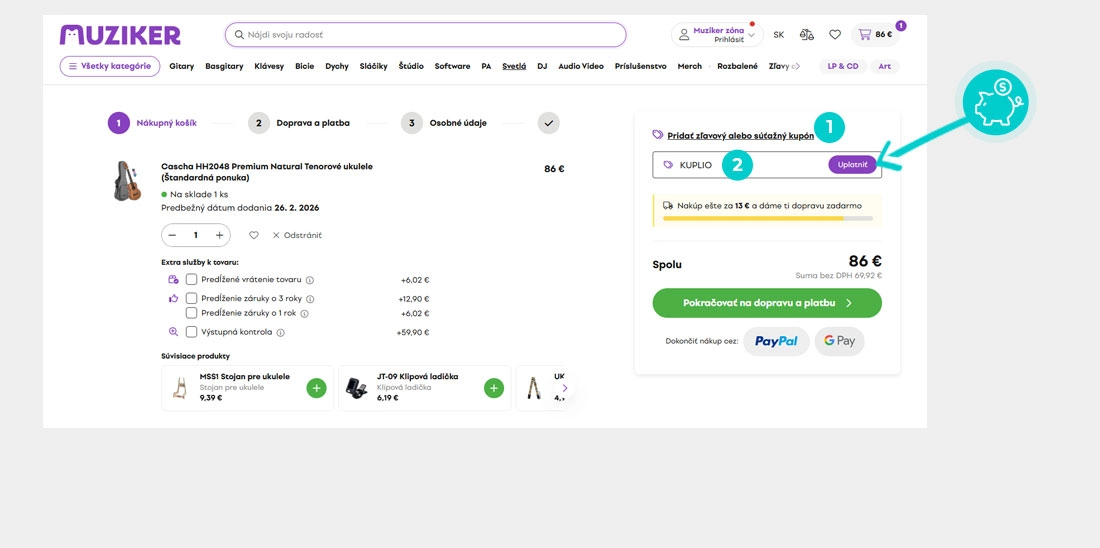Click Pokračovať na dopravu a platbu
Screen dimensions: 1100x548
point(767,303)
